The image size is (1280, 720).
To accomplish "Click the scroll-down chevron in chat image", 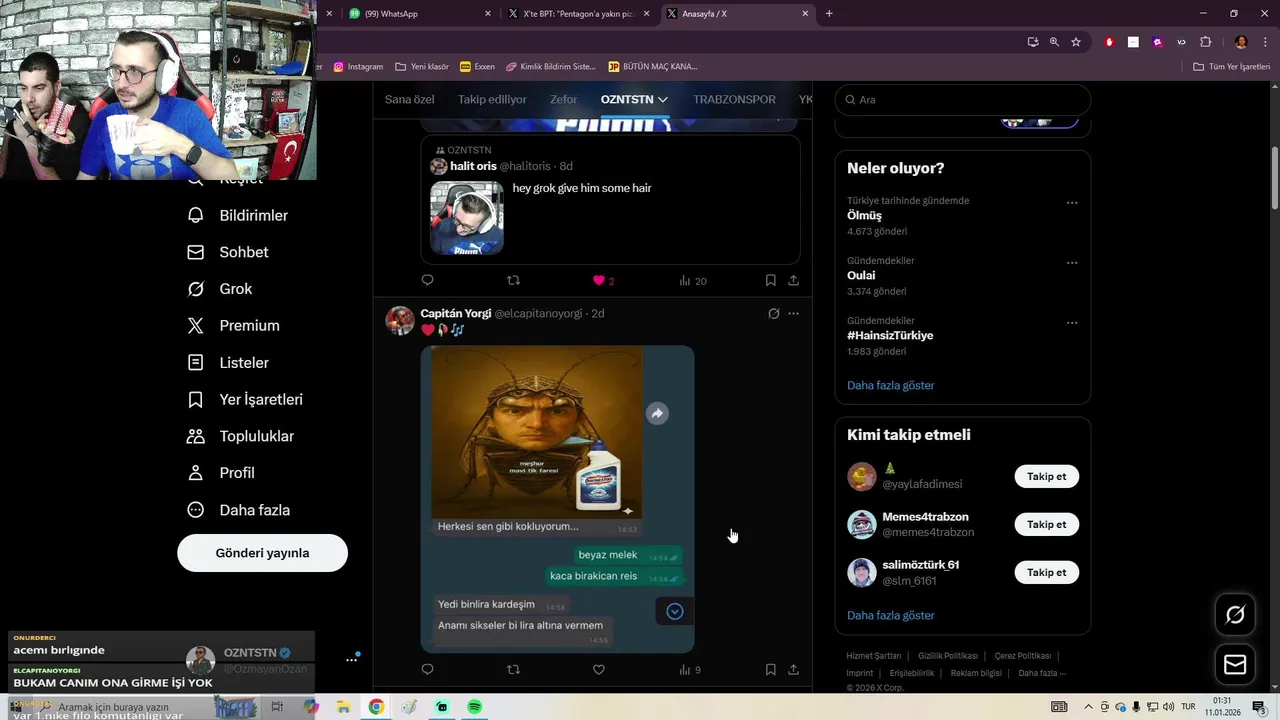I will (675, 611).
